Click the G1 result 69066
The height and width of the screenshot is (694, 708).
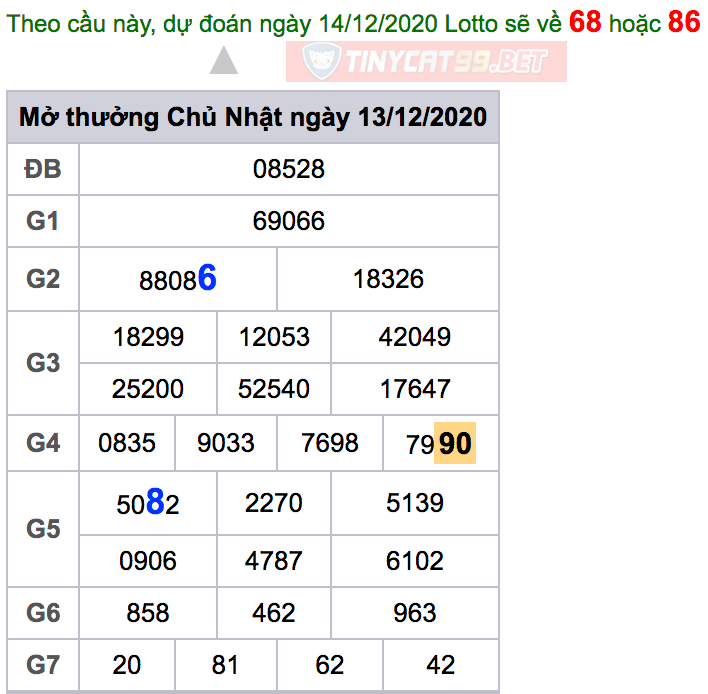[288, 221]
